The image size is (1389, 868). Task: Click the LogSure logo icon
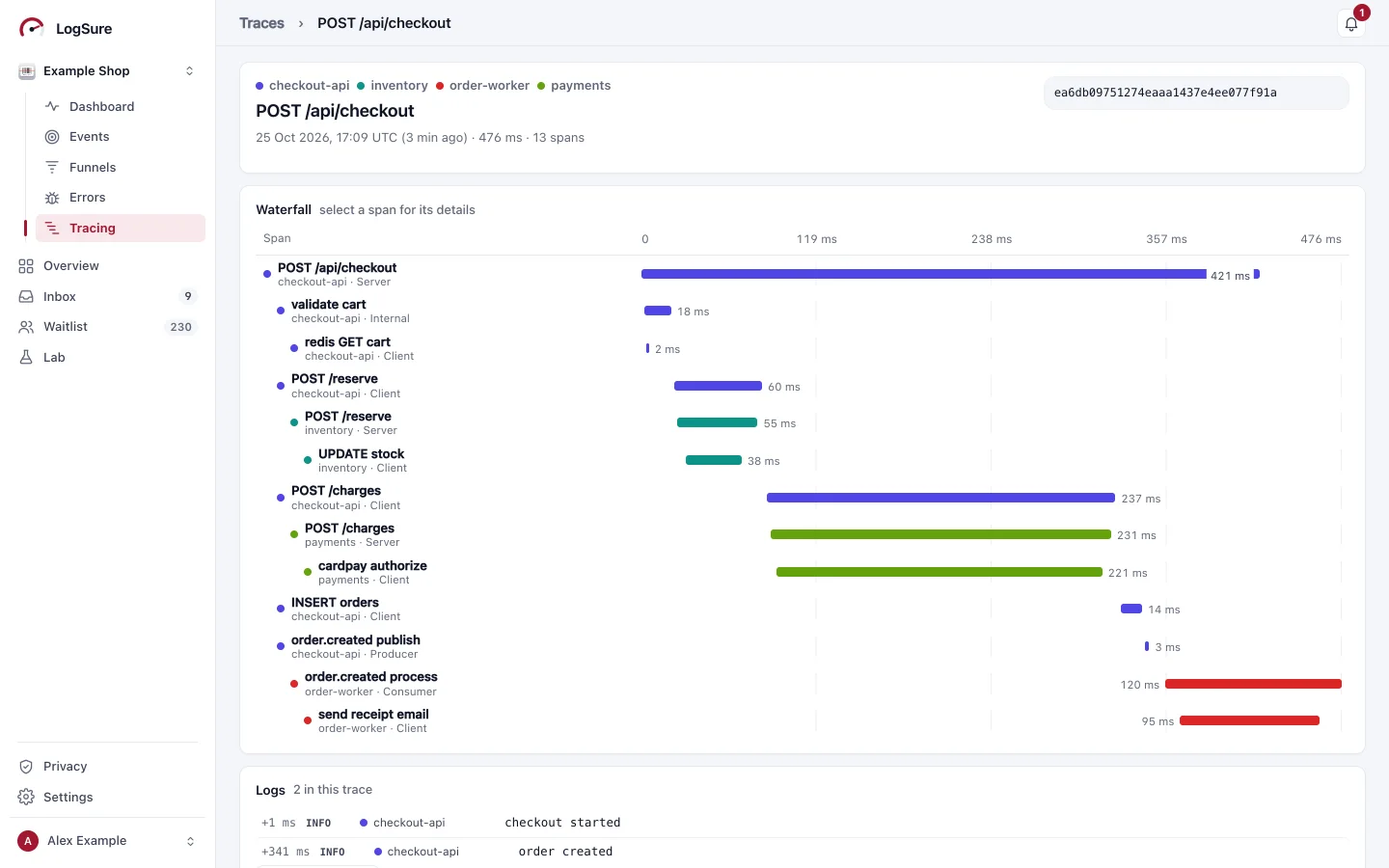point(32,28)
